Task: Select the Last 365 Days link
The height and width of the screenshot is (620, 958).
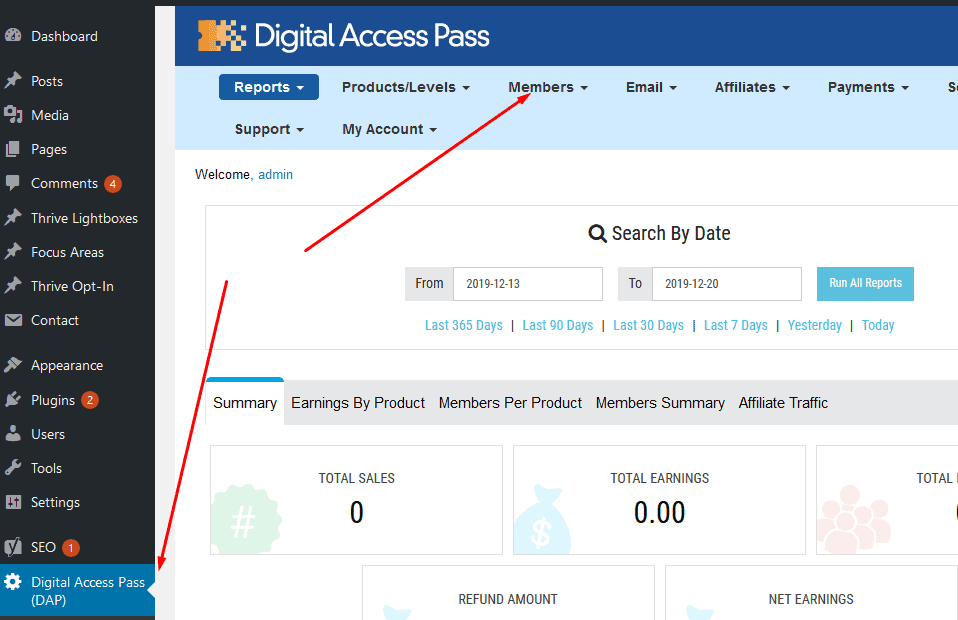Action: [464, 325]
